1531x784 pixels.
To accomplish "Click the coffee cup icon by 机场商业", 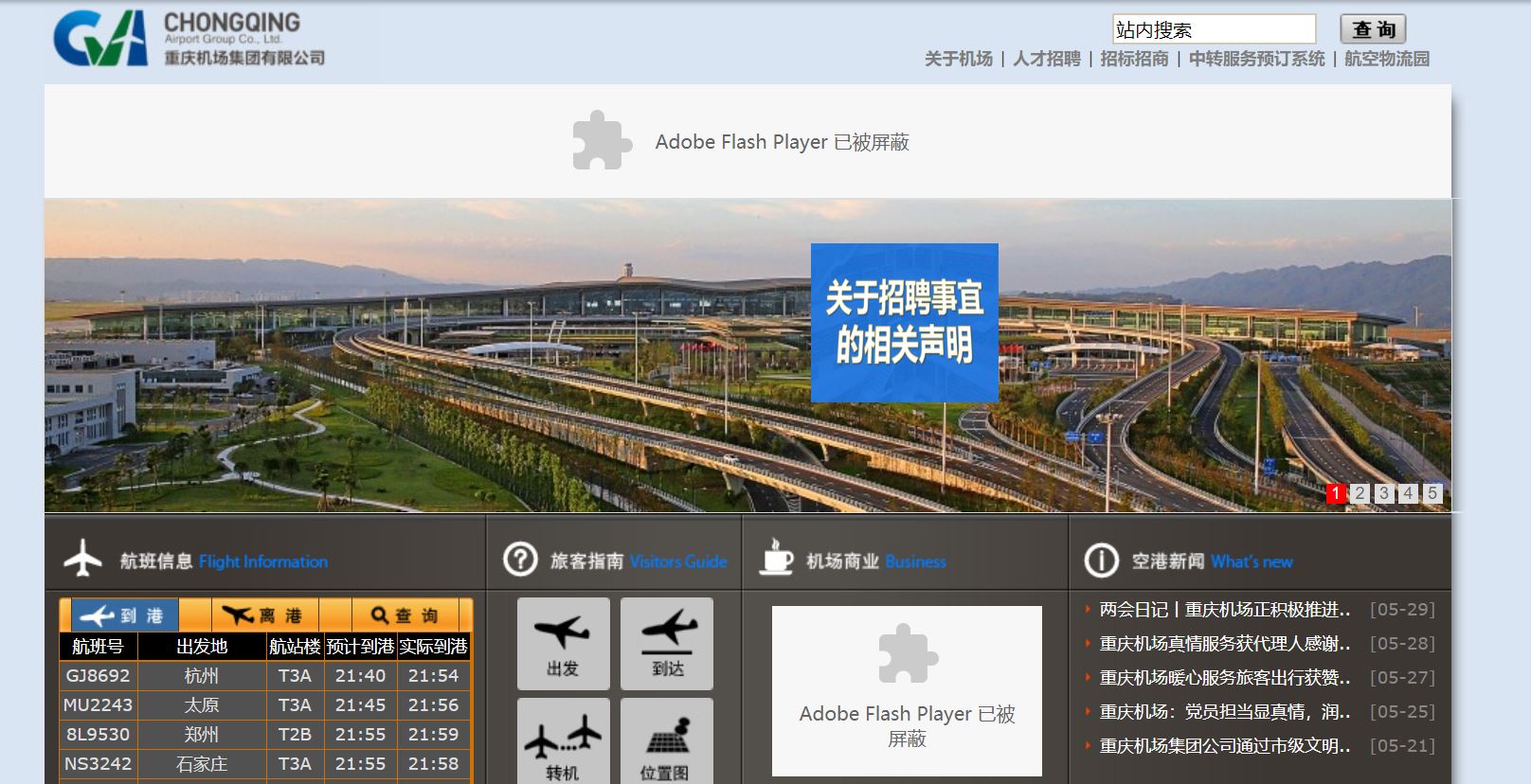I will tap(776, 558).
